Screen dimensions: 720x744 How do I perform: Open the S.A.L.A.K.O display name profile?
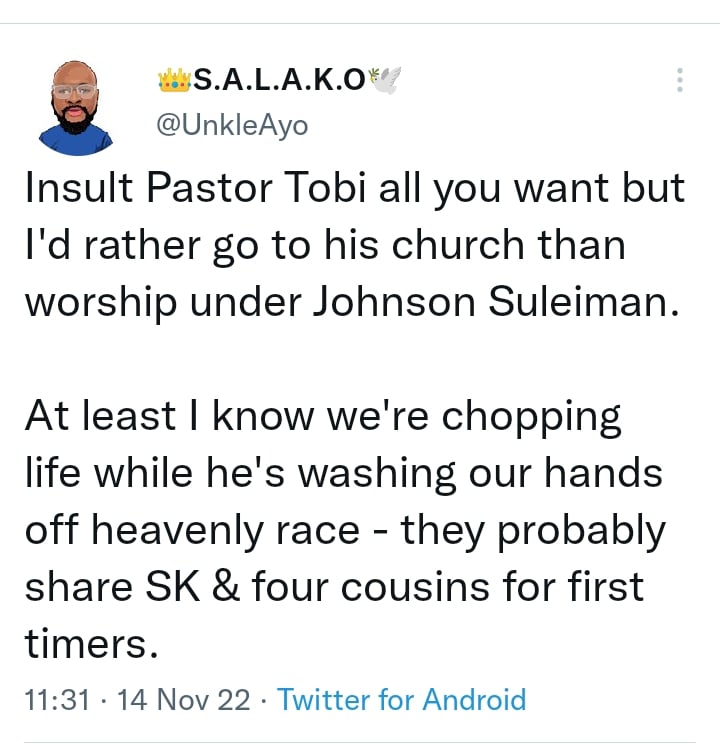click(x=280, y=80)
